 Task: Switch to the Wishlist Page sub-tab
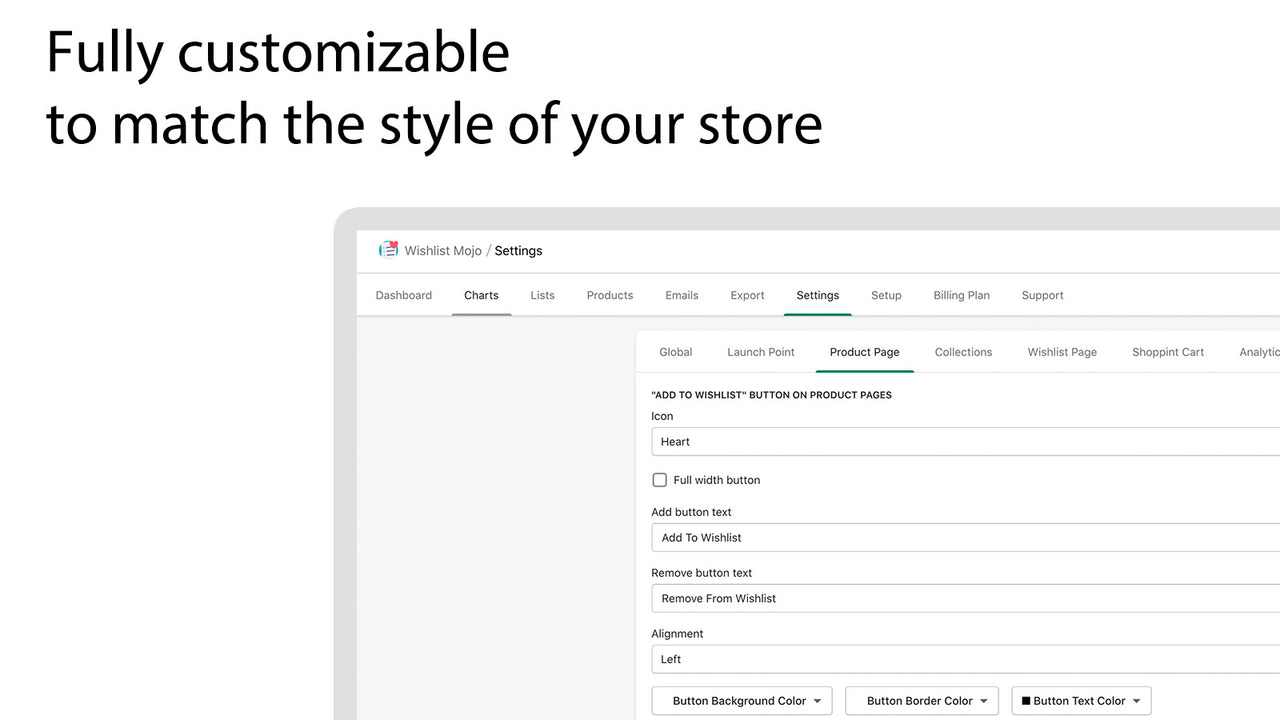point(1062,352)
